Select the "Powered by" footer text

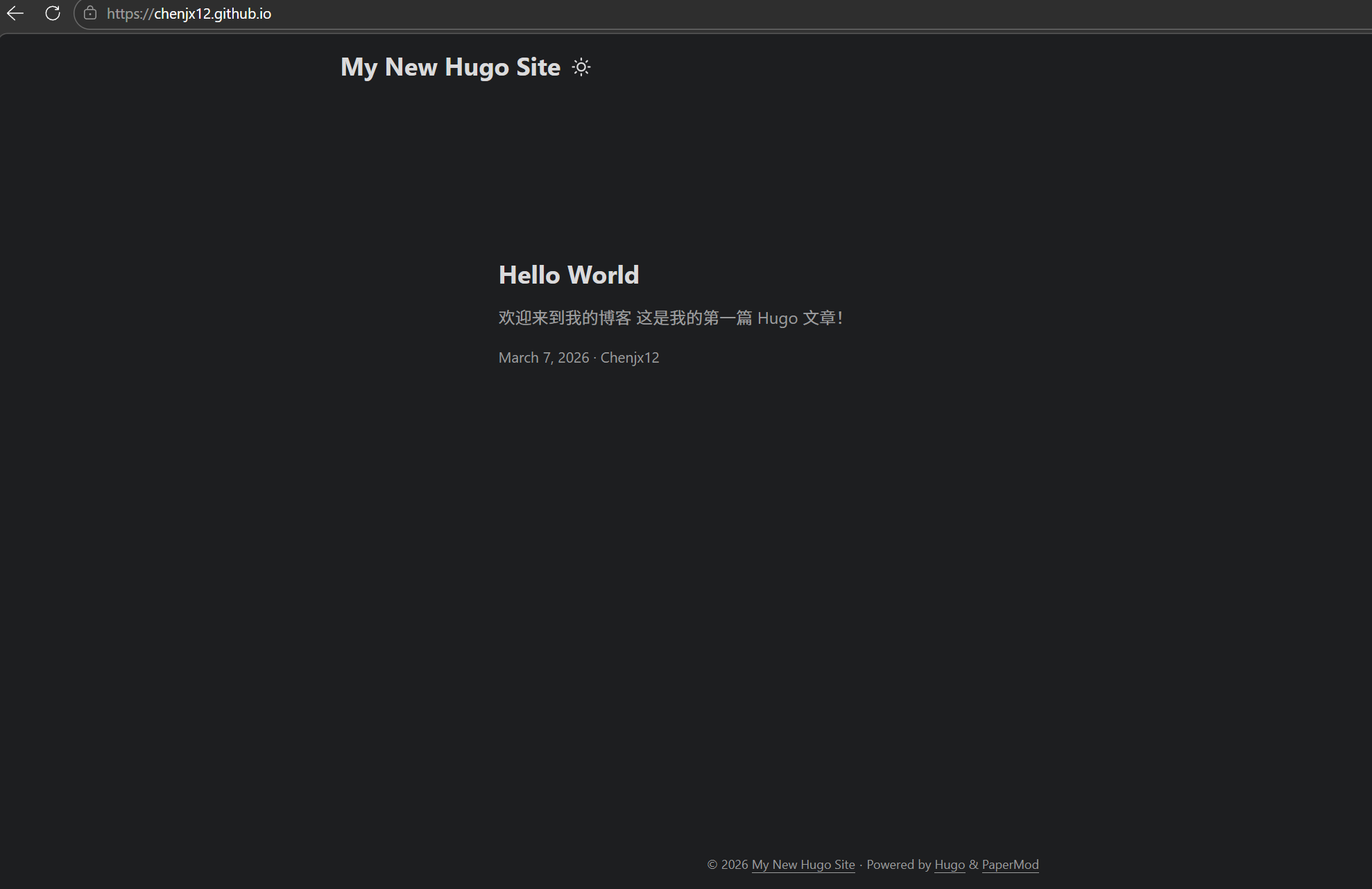click(899, 865)
